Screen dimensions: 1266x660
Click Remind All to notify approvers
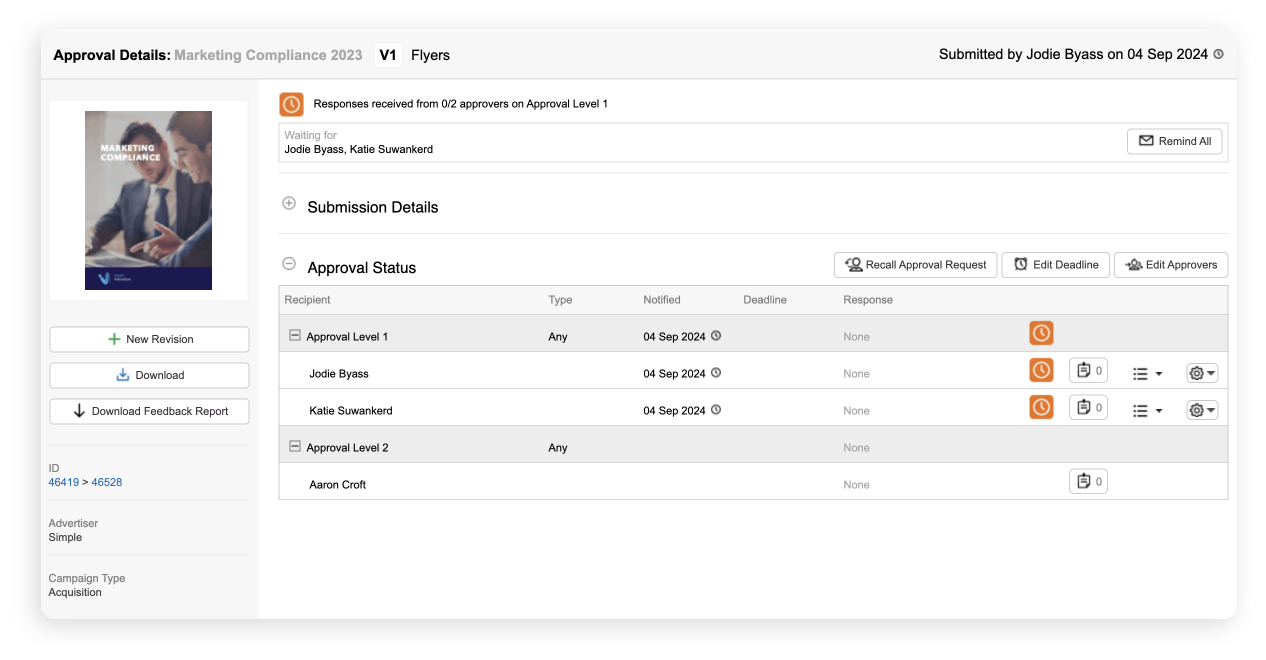(x=1174, y=141)
